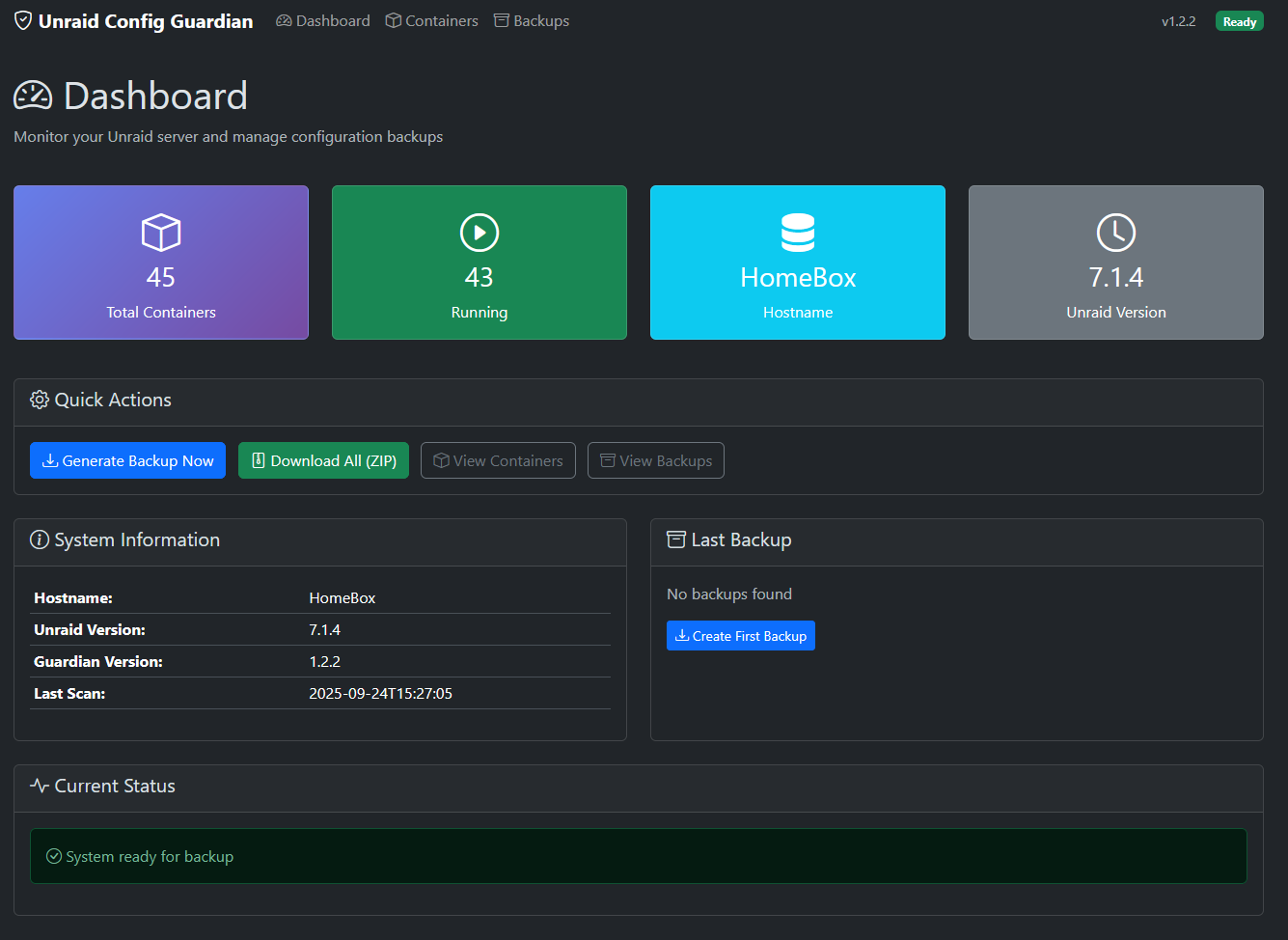
Task: Click the pulse icon next to Current Status
Action: tap(40, 786)
